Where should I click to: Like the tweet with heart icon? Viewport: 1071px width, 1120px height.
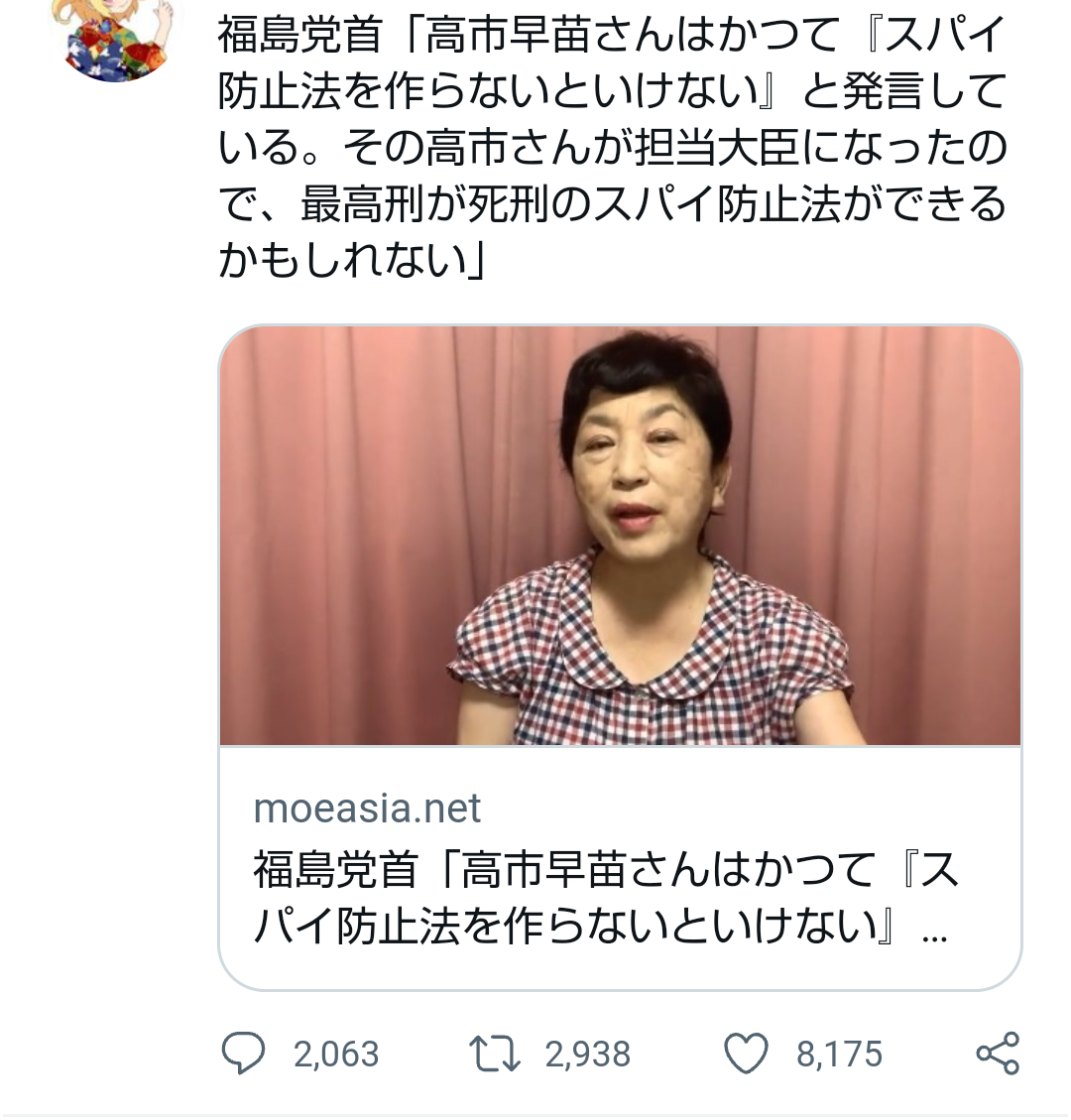[746, 1054]
